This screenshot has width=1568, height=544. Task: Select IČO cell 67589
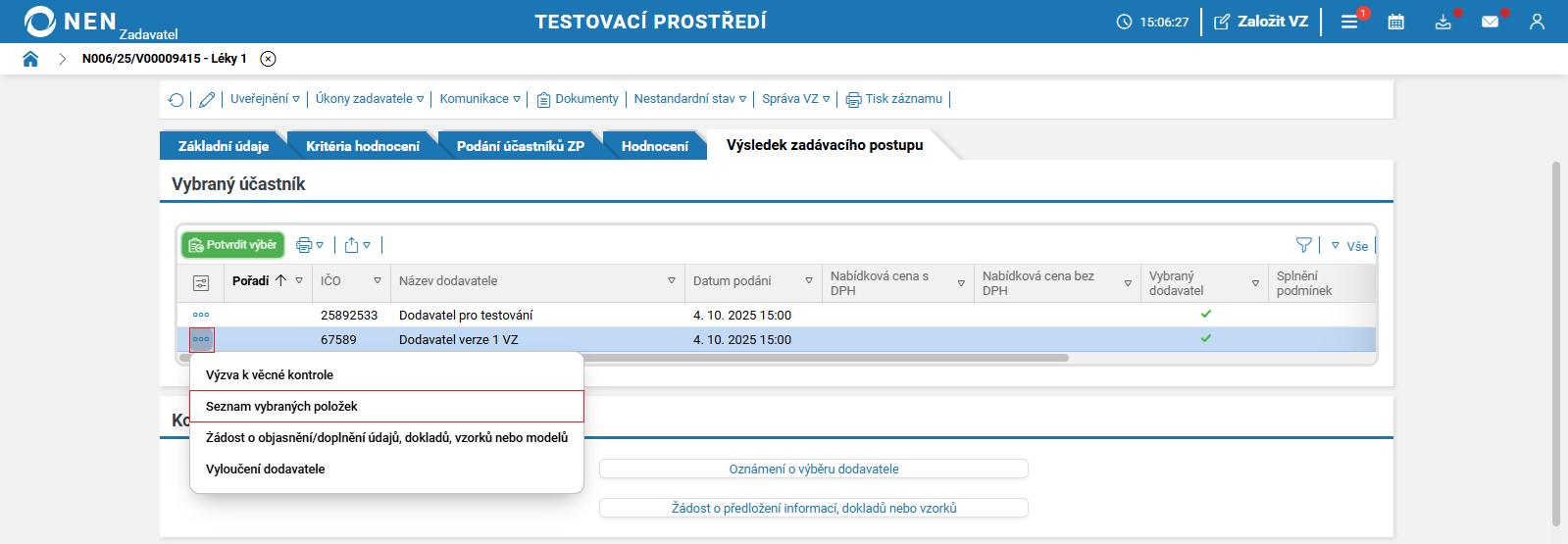pyautogui.click(x=338, y=340)
